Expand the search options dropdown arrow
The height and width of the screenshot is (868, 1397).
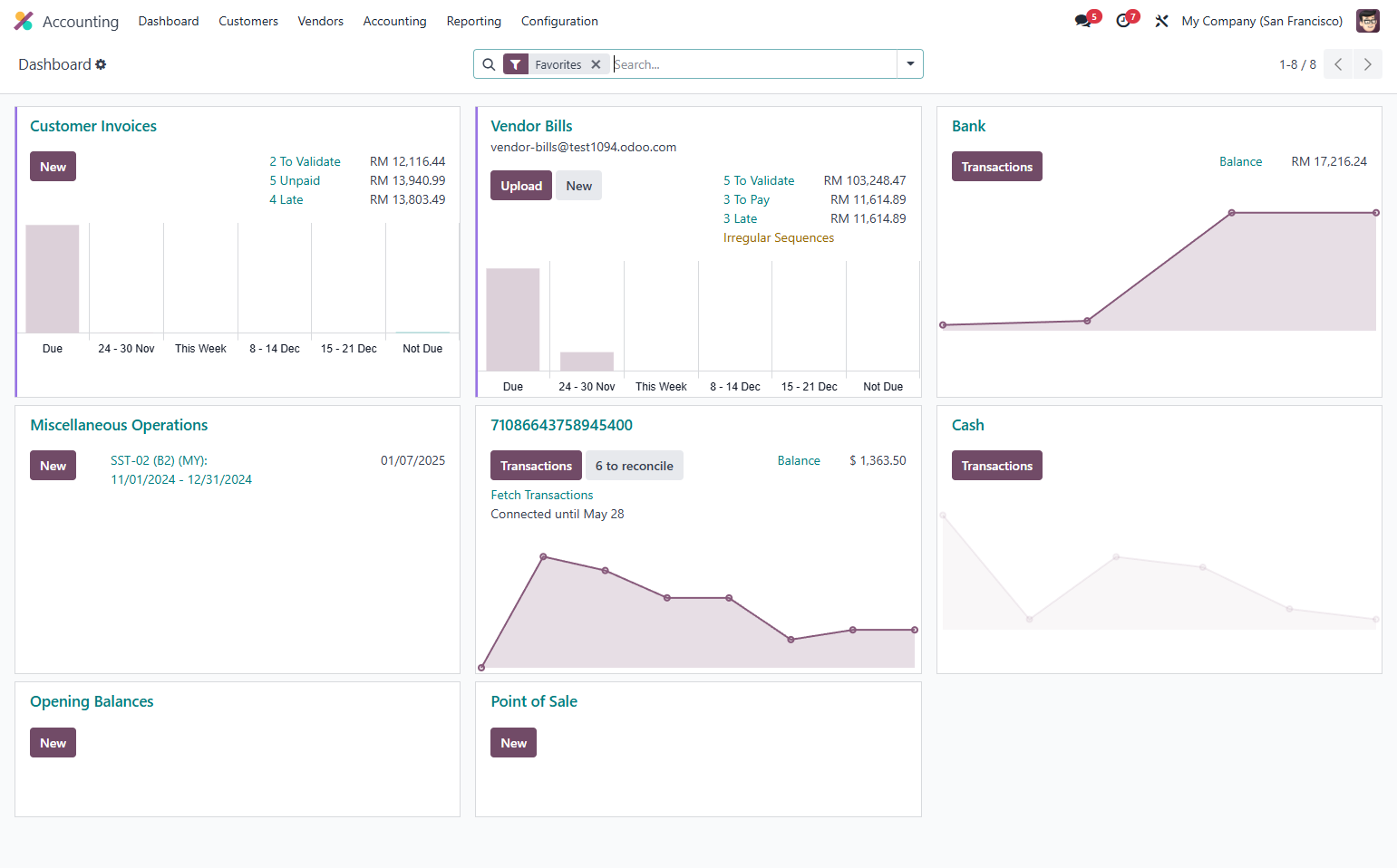(910, 64)
